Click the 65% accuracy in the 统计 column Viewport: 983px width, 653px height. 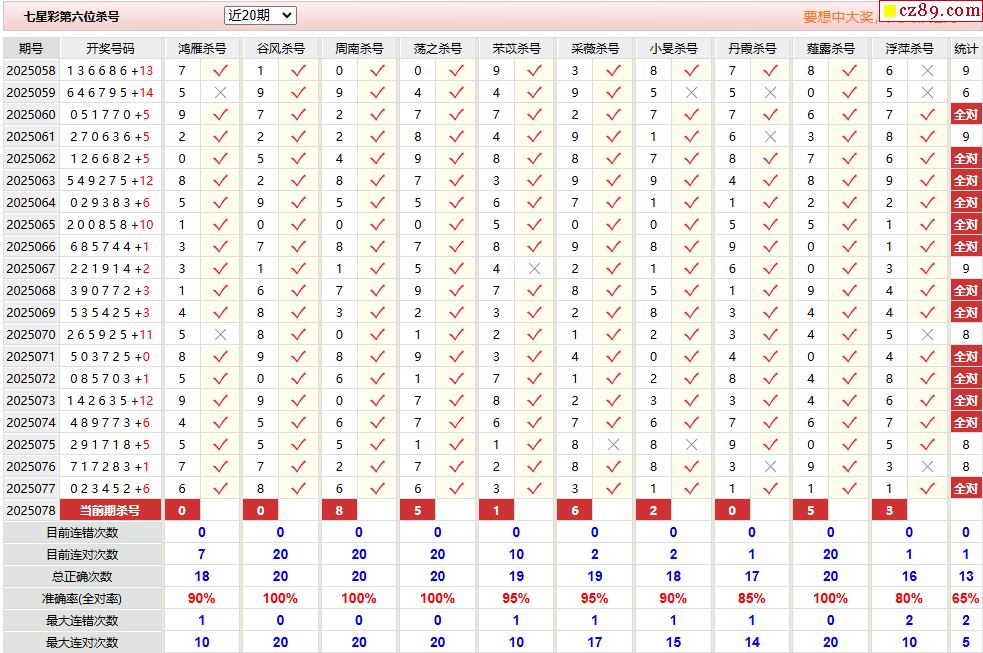(965, 598)
